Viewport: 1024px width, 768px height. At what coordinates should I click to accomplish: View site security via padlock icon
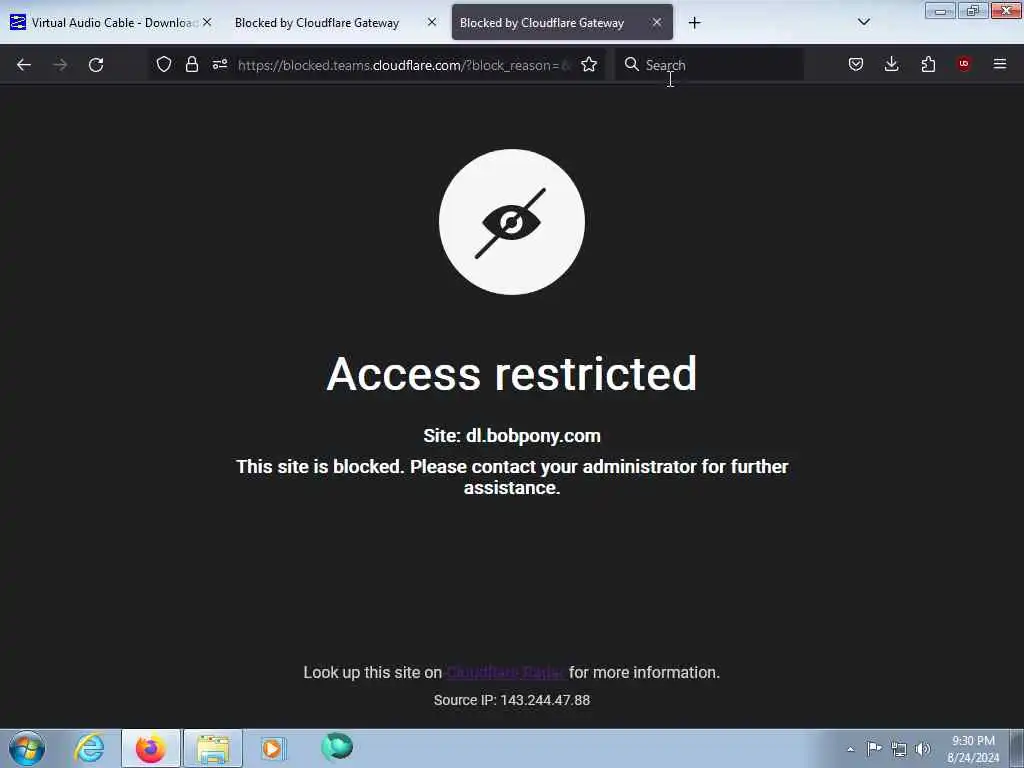pos(191,64)
